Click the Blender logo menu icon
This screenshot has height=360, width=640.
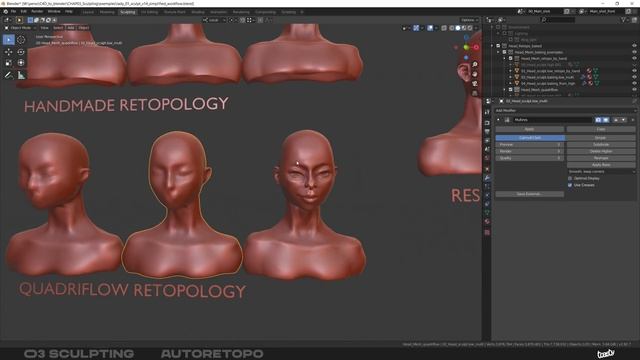click(5, 12)
